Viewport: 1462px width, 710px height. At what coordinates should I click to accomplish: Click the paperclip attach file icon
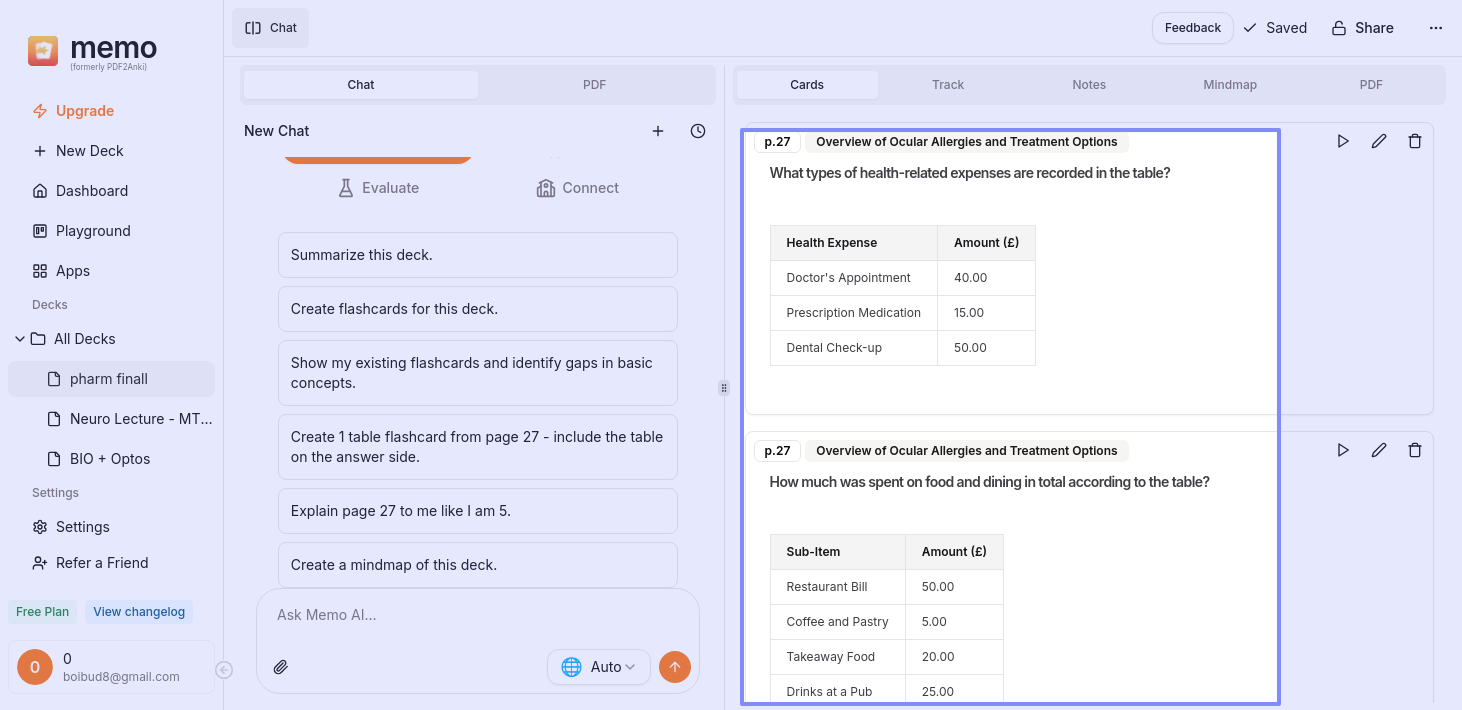(281, 667)
